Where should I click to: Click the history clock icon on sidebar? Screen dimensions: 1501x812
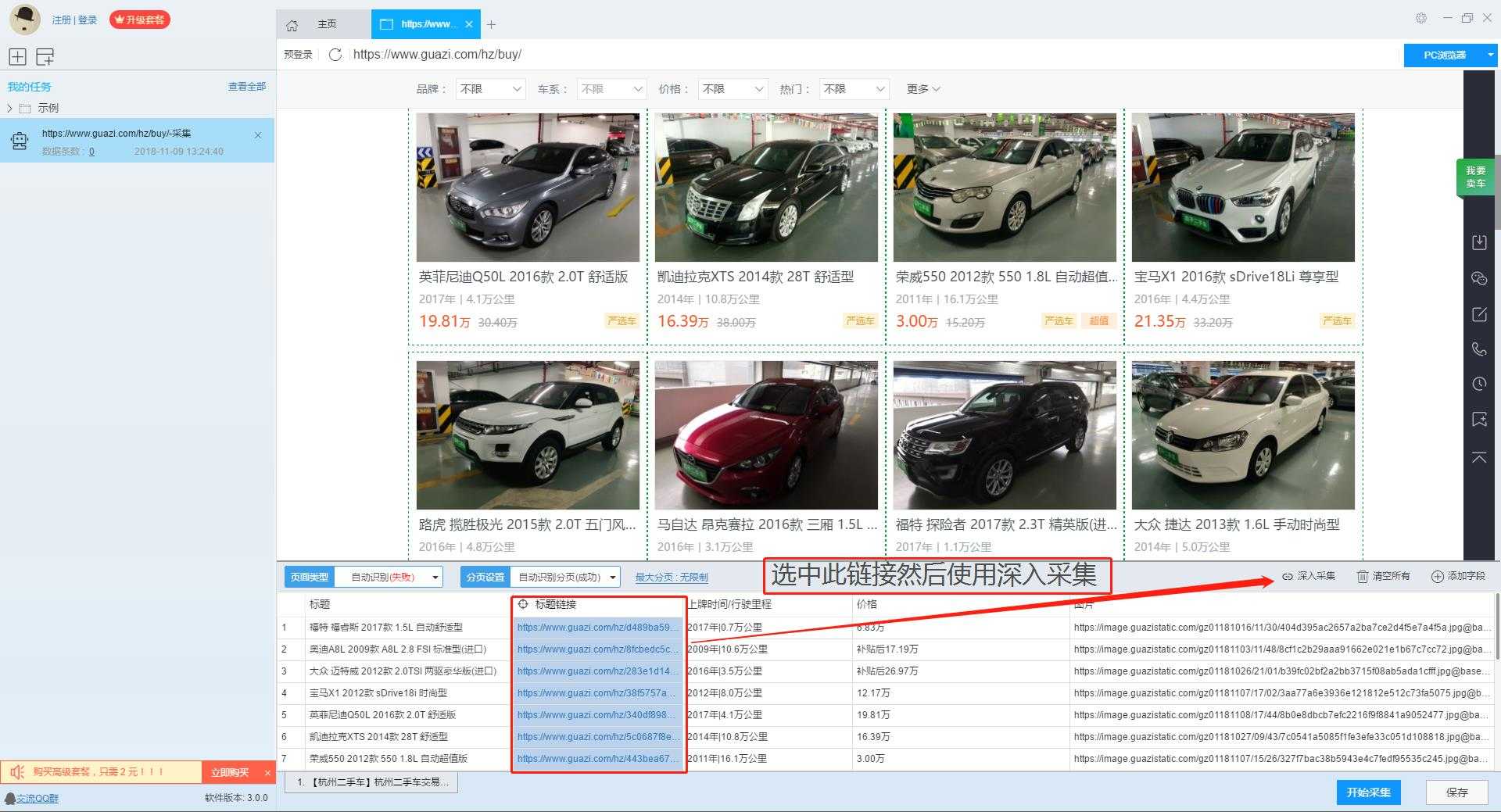pyautogui.click(x=1479, y=384)
